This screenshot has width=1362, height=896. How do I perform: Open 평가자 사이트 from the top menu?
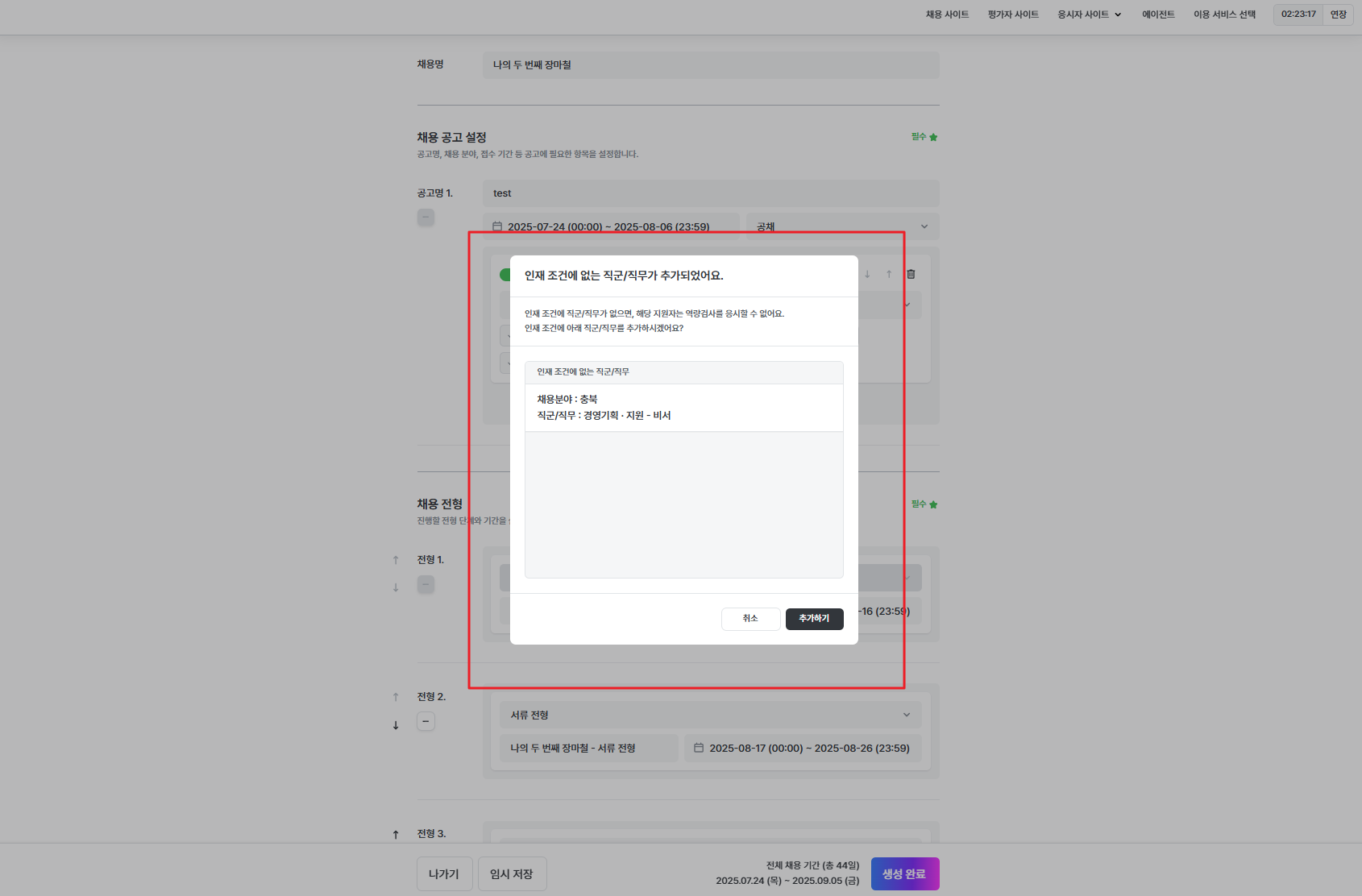[x=1013, y=15]
